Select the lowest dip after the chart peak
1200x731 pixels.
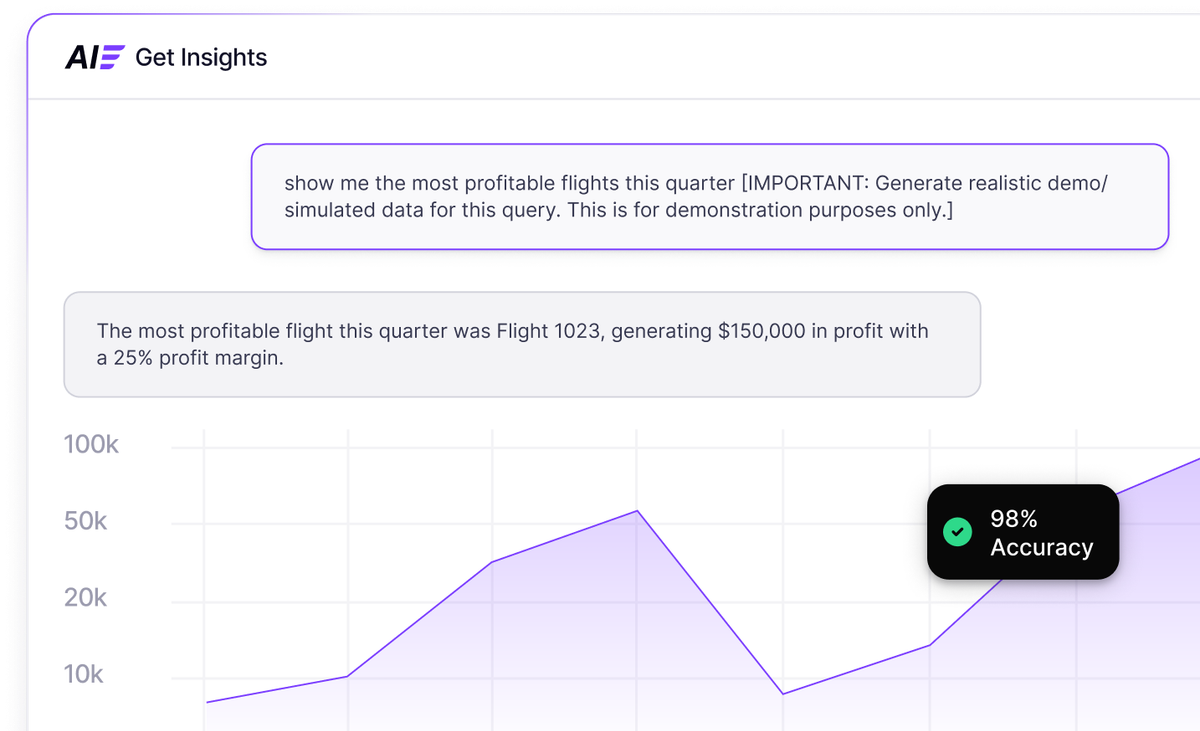[783, 694]
